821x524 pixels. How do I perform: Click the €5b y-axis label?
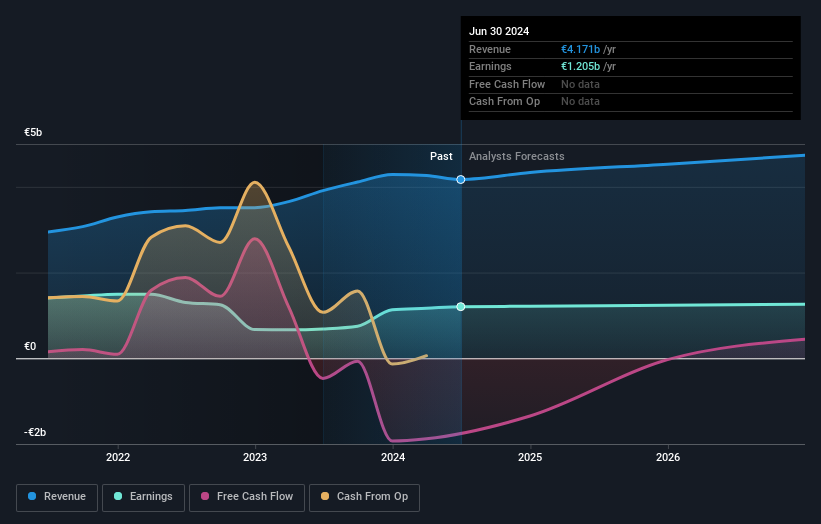[33, 132]
